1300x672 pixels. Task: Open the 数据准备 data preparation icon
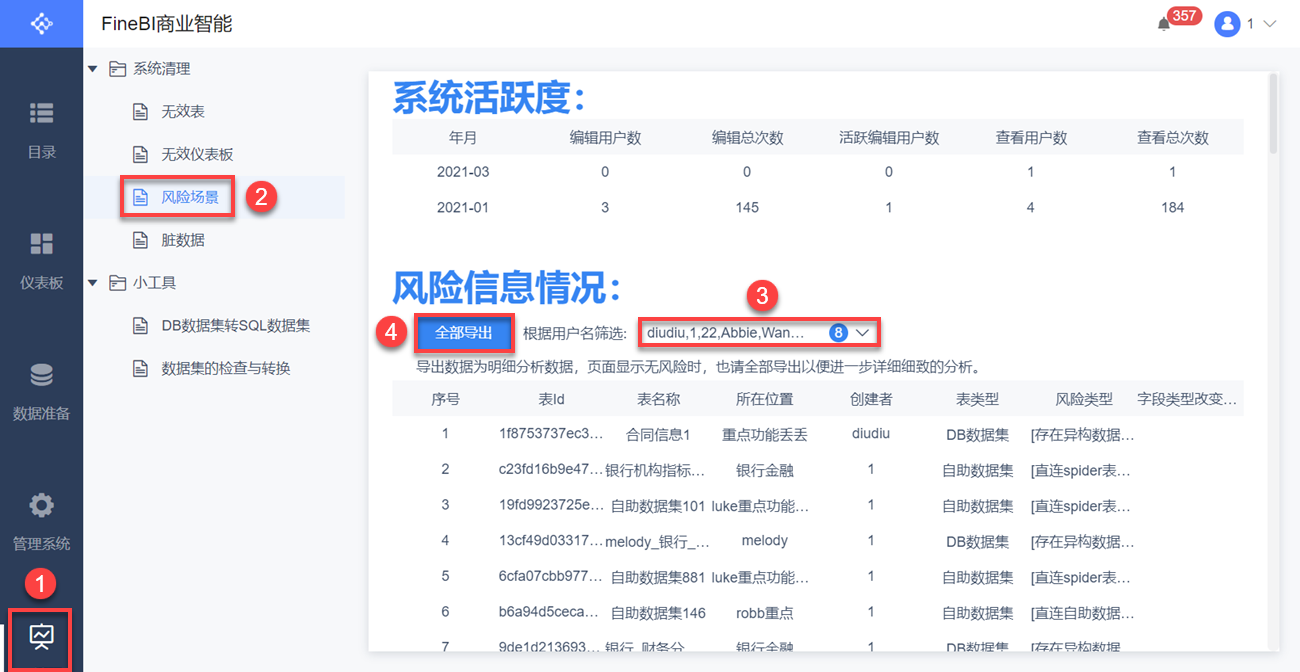point(41,375)
